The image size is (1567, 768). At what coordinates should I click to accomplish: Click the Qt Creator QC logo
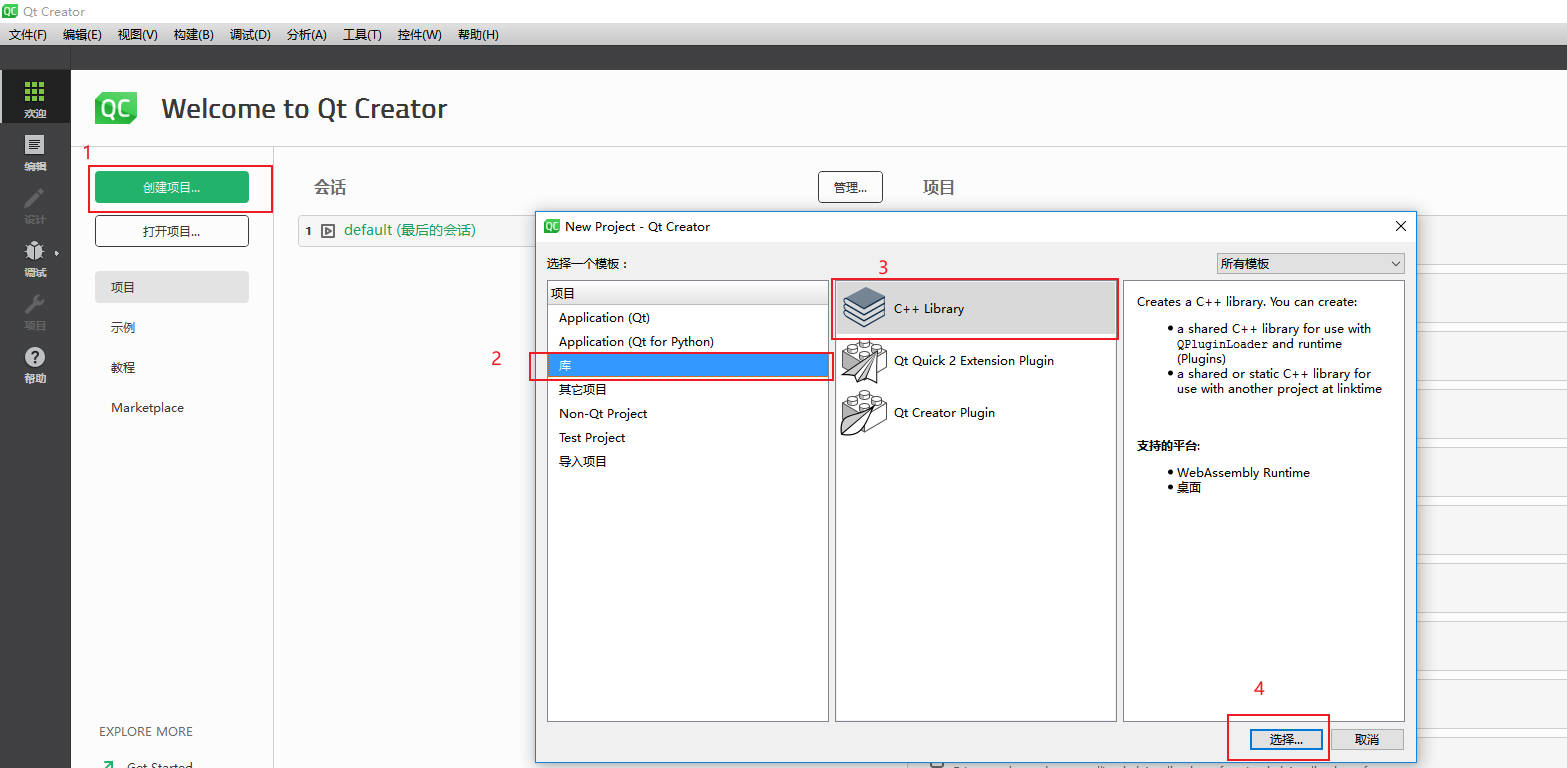click(116, 108)
